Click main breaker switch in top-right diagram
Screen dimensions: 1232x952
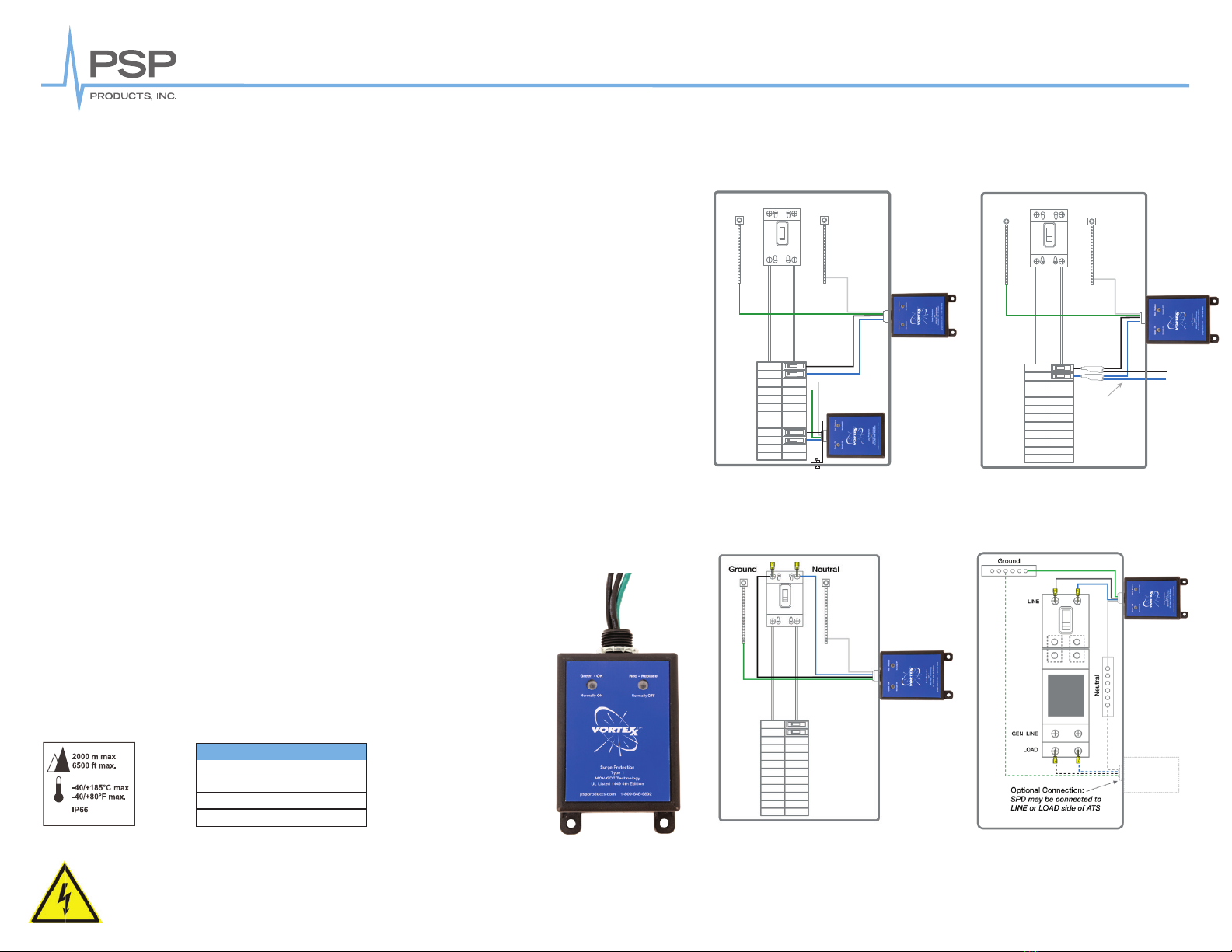click(x=1049, y=233)
